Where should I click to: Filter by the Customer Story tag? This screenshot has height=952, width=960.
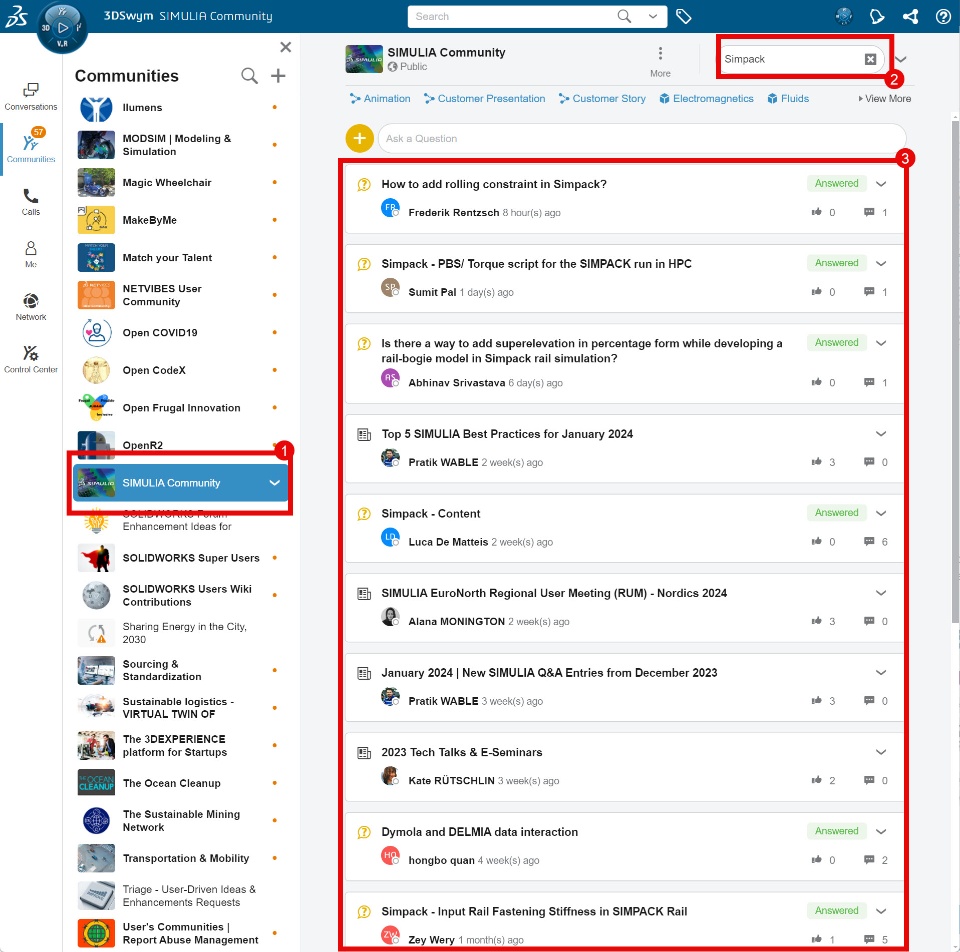[602, 99]
